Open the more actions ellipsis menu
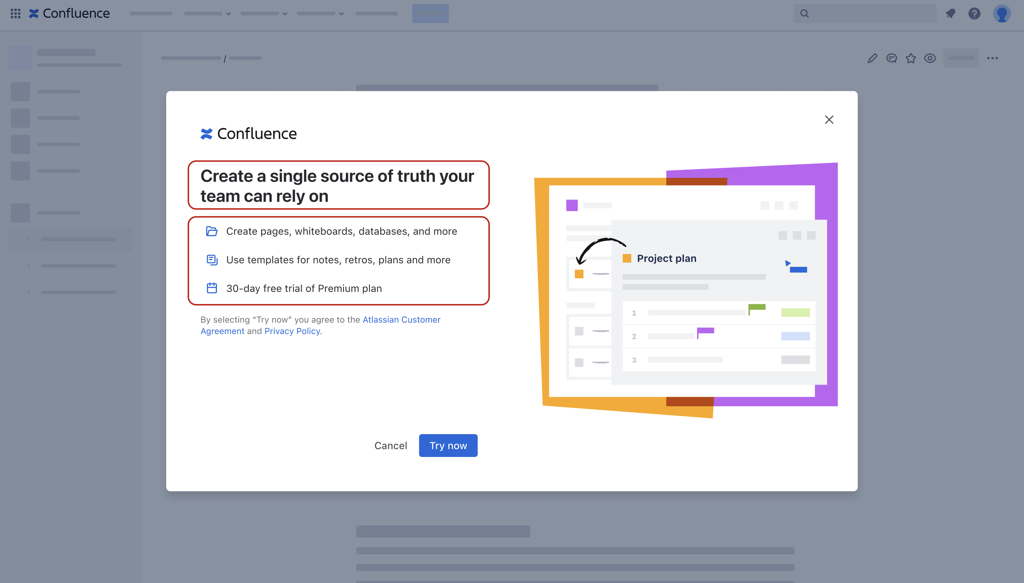 992,58
